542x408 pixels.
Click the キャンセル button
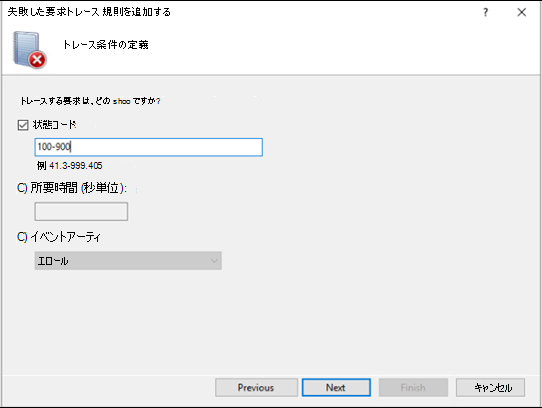(490, 388)
